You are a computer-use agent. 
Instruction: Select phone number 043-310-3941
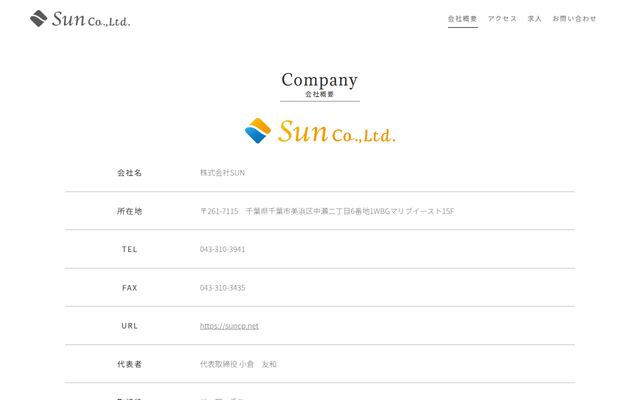point(222,249)
